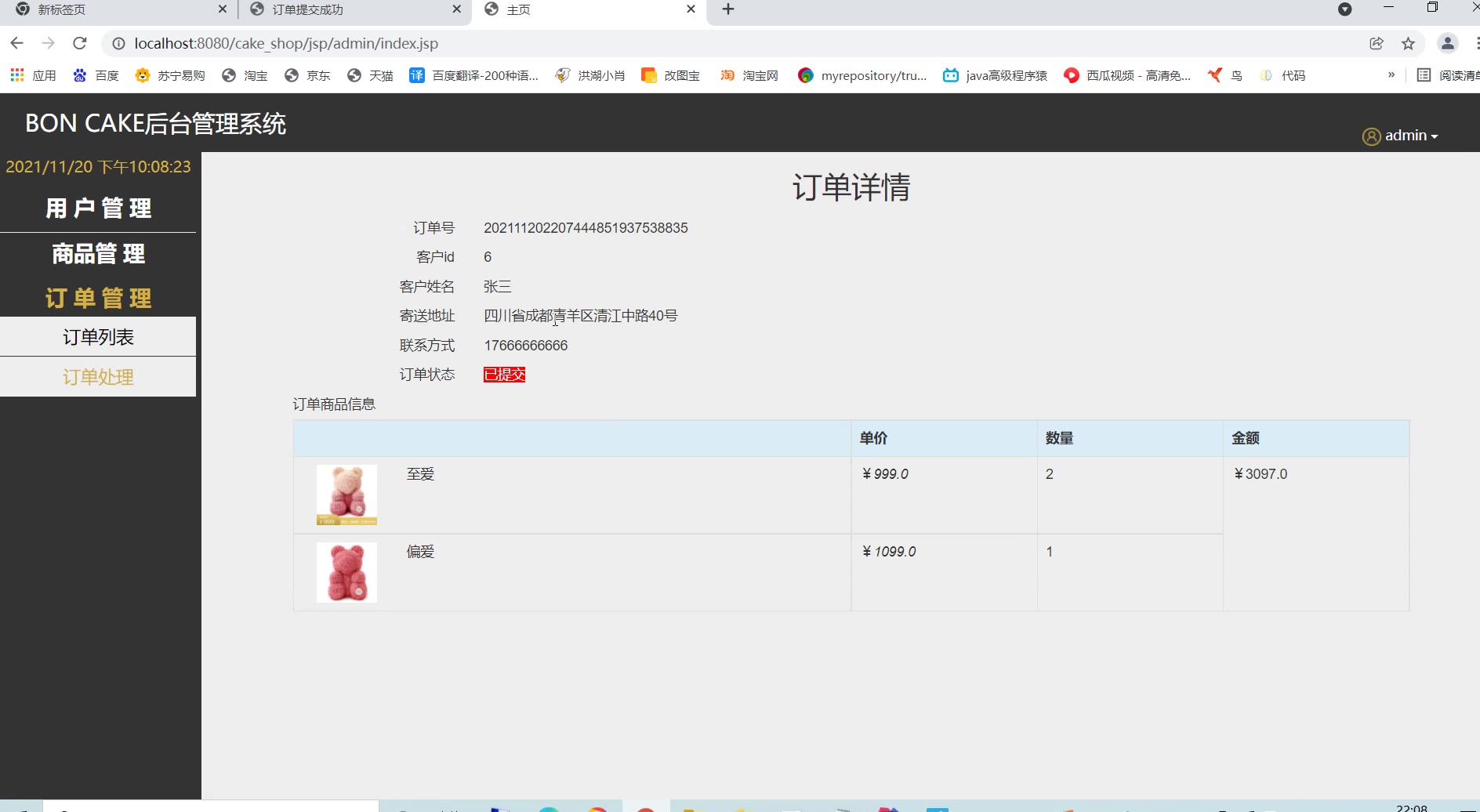Close the 新标签页 tab
Screen dimensions: 1480x812
coord(223,9)
